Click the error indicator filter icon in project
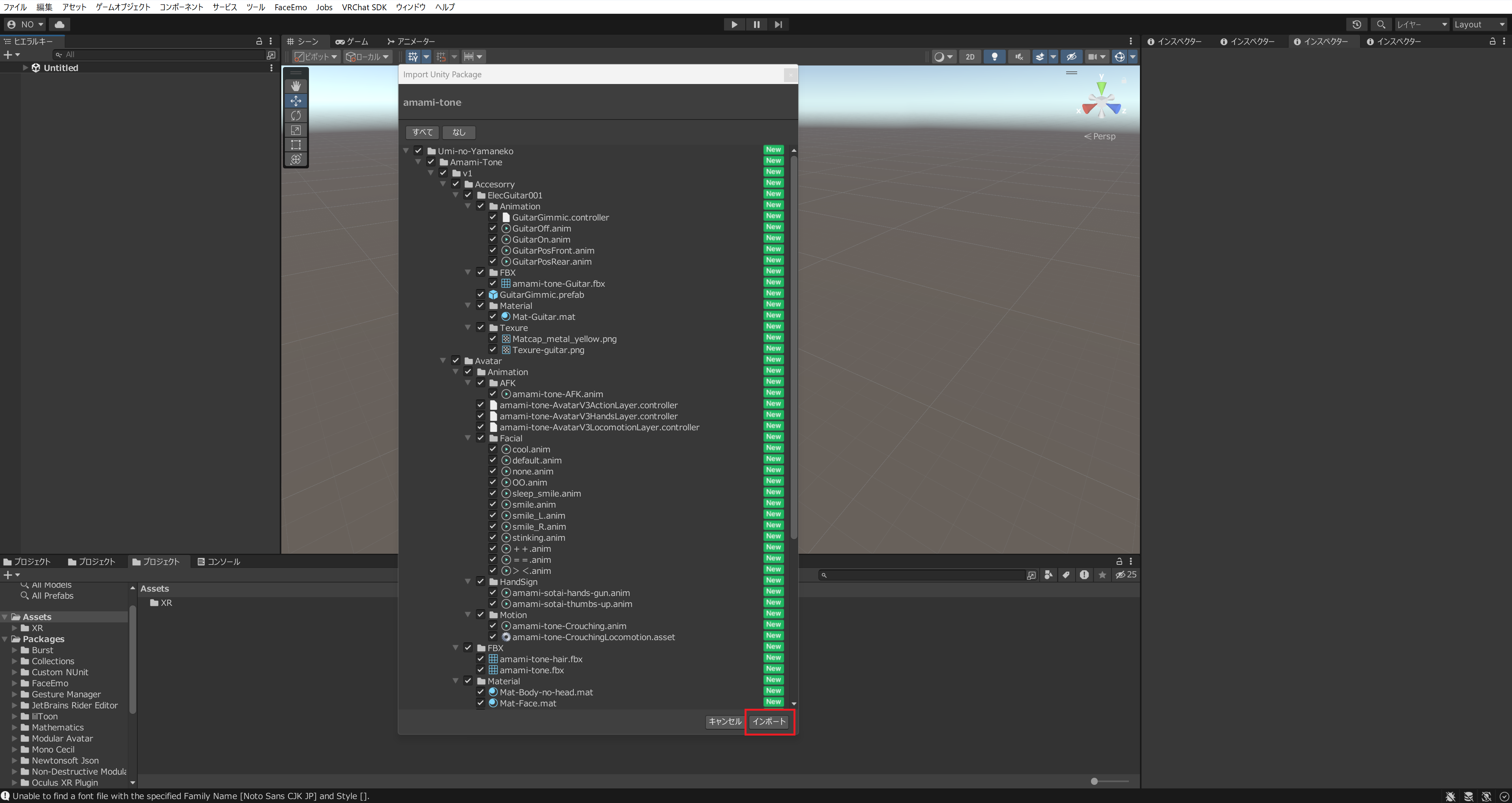 point(1084,575)
